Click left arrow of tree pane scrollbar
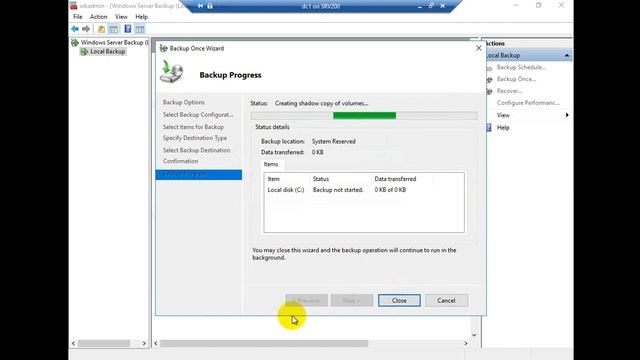Viewport: 640px width, 360px height. click(73, 344)
